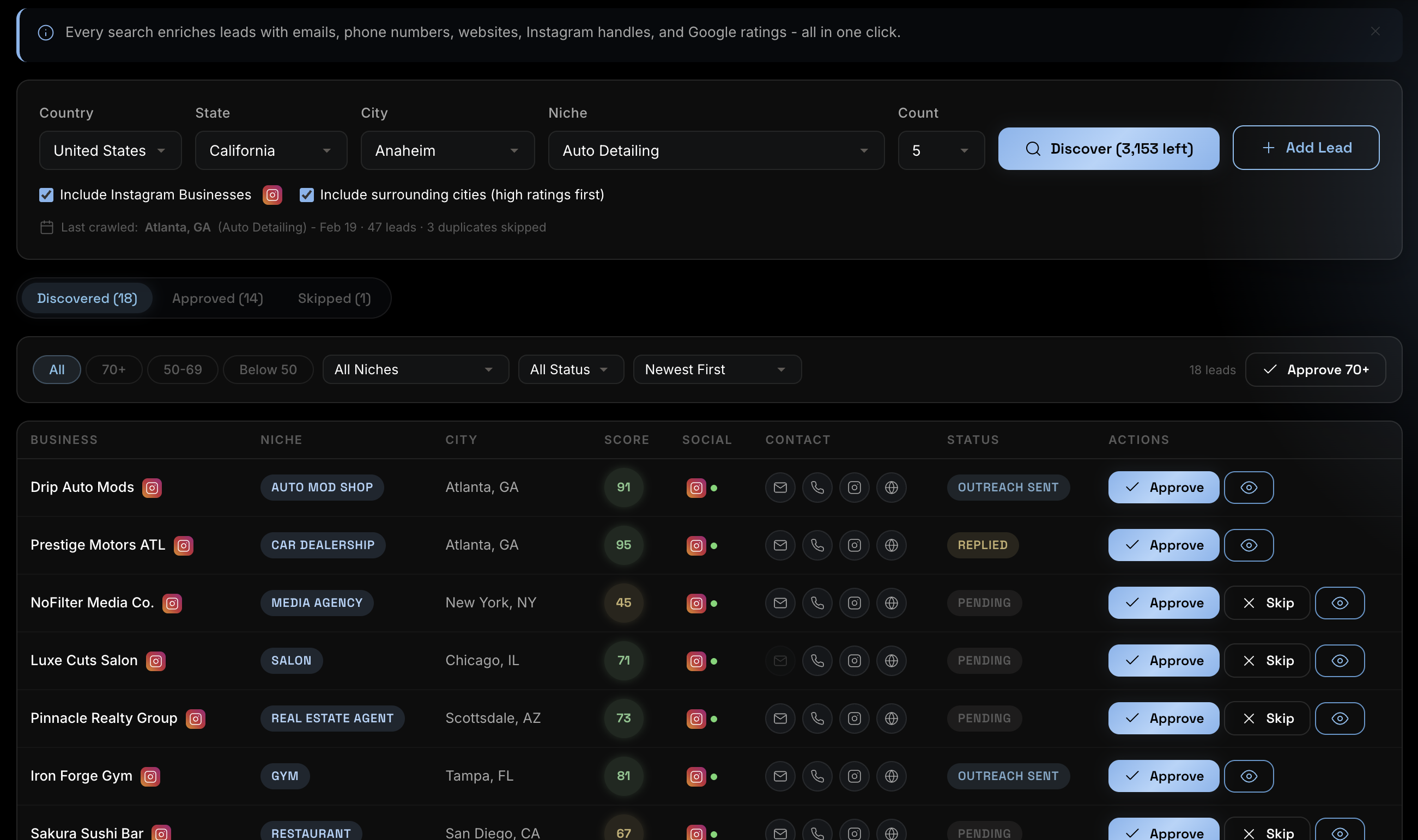Click the calendar icon next to Last crawled

tap(47, 227)
